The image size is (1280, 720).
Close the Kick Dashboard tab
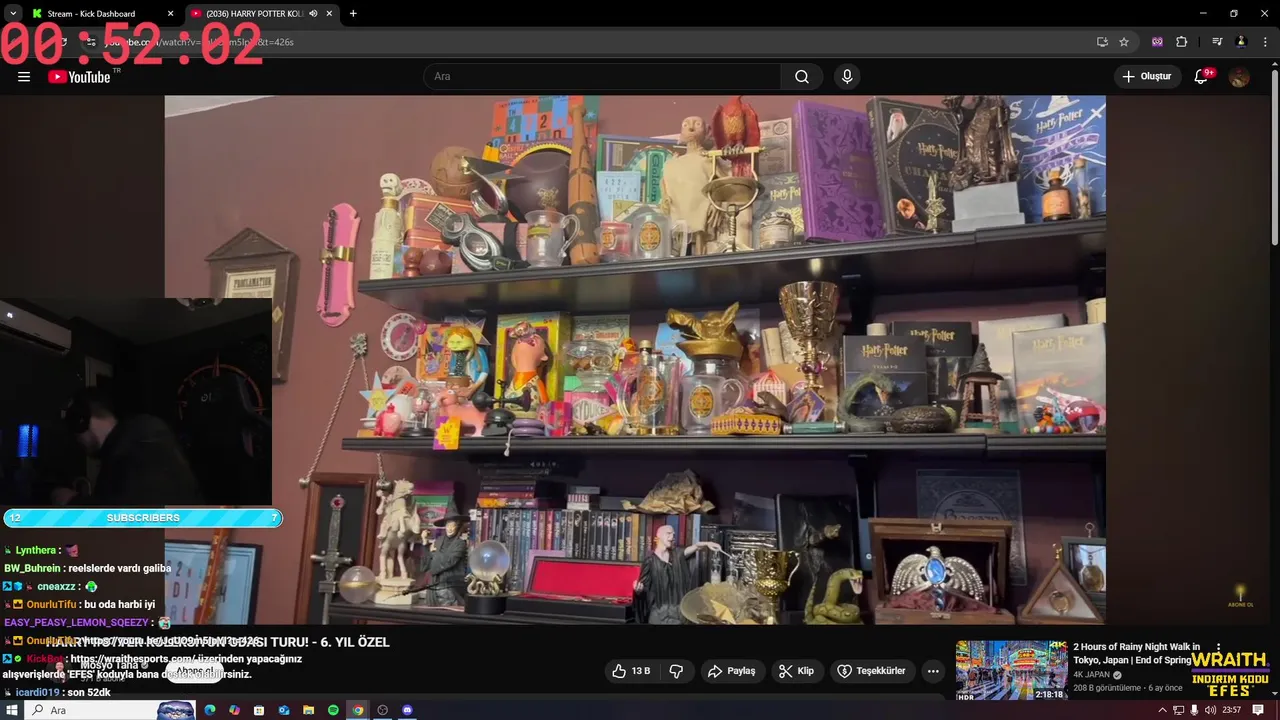(170, 14)
